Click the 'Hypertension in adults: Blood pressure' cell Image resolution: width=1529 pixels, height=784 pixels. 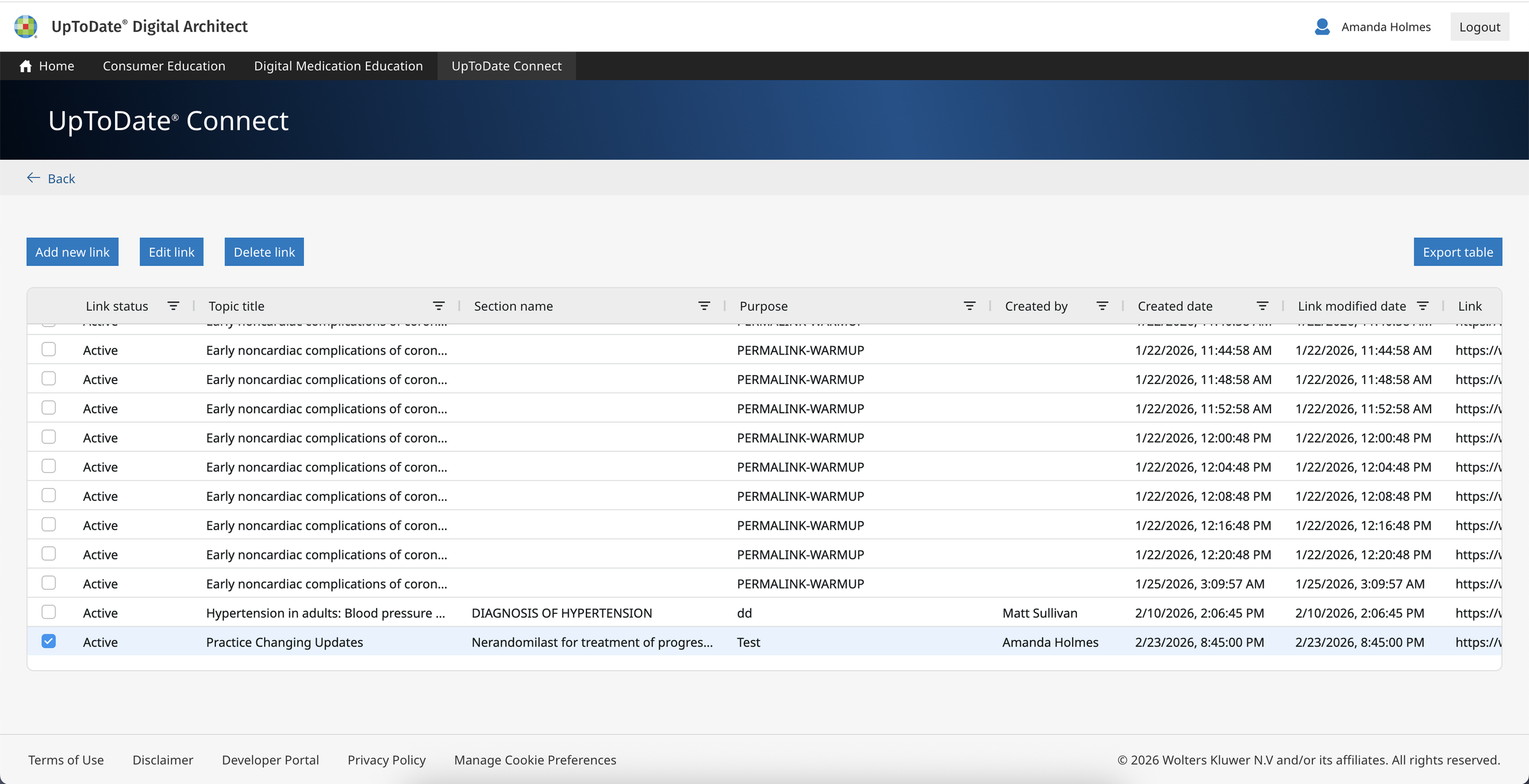tap(325, 613)
